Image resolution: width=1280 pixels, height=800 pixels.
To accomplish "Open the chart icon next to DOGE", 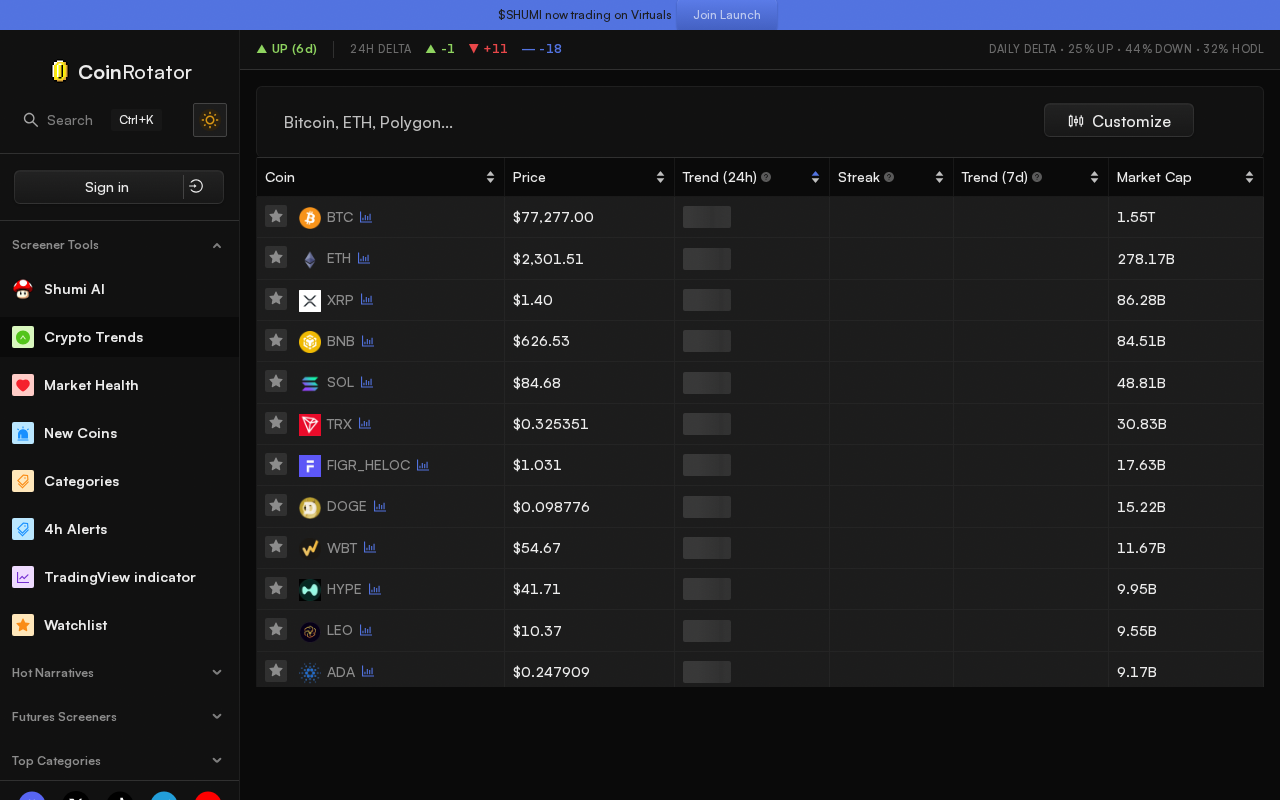I will pyautogui.click(x=380, y=507).
